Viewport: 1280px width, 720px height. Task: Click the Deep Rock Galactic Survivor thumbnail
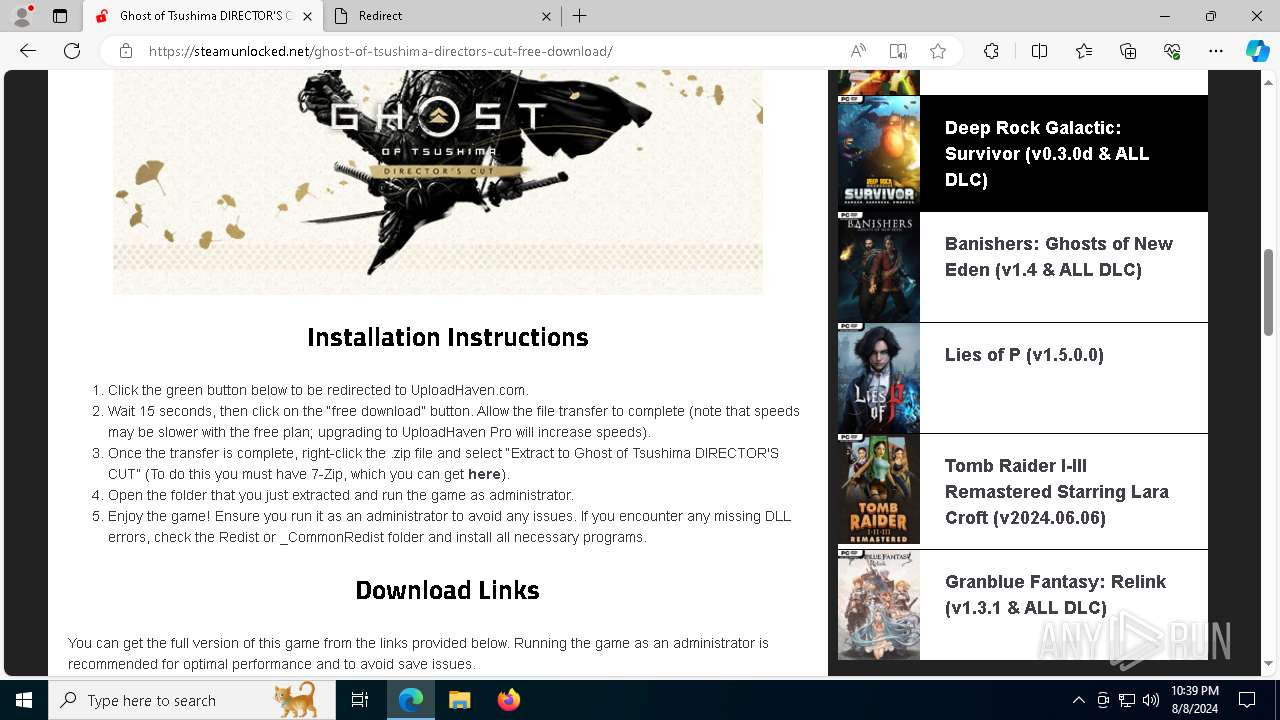(878, 153)
